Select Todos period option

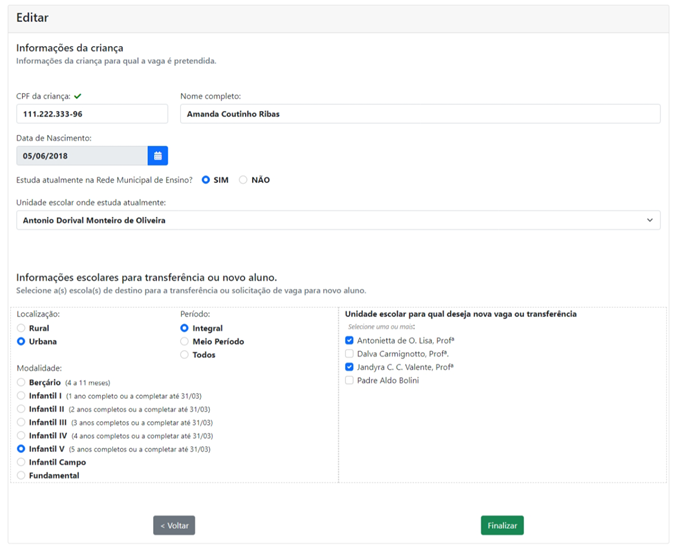click(x=184, y=355)
